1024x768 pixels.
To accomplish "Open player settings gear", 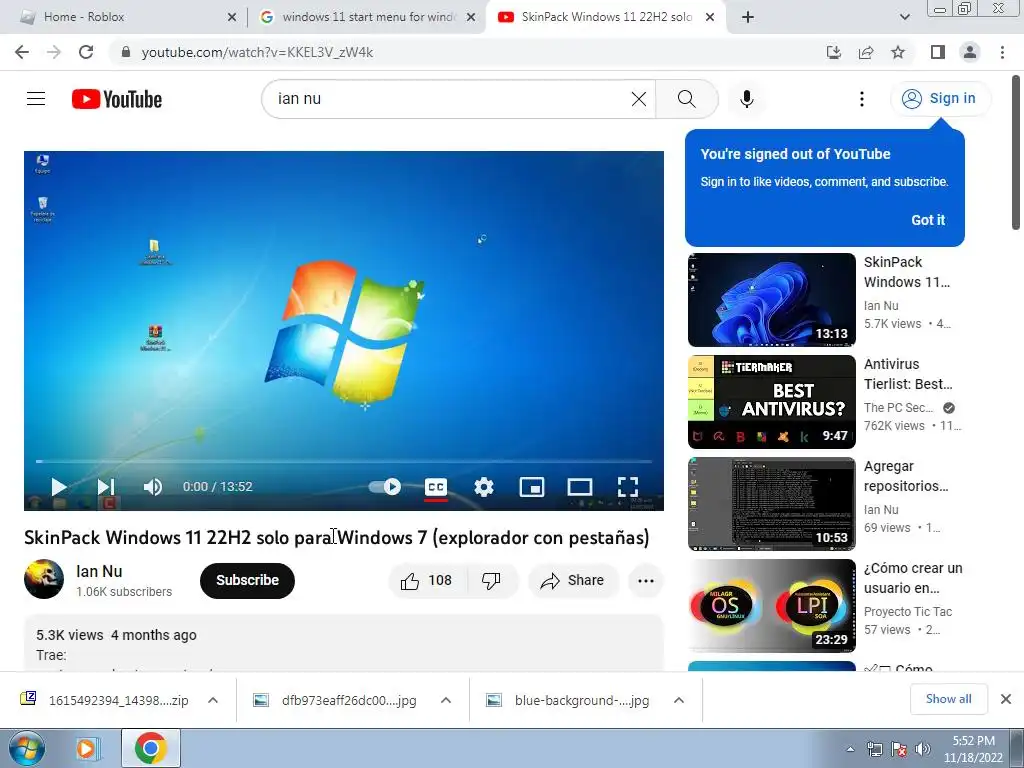I will coord(484,487).
